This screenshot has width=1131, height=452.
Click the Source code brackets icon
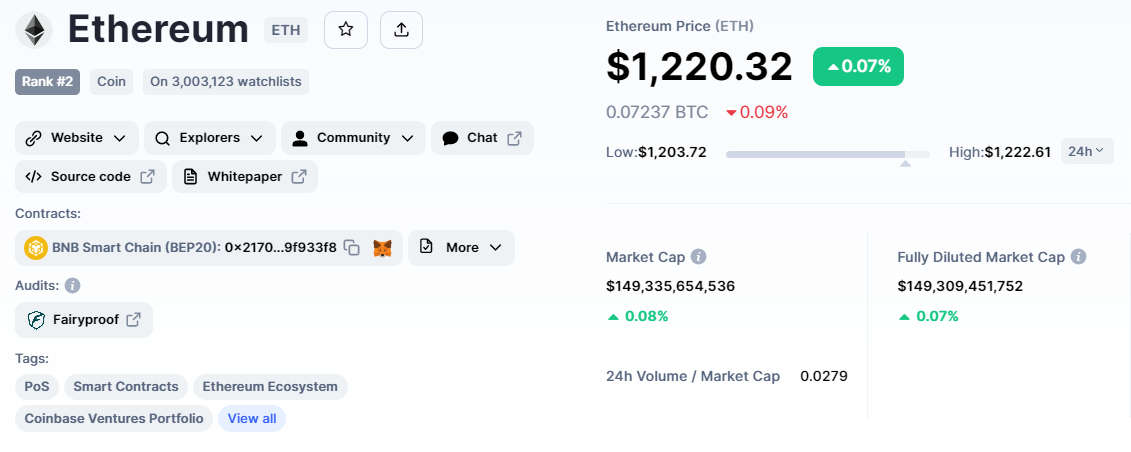(x=33, y=177)
